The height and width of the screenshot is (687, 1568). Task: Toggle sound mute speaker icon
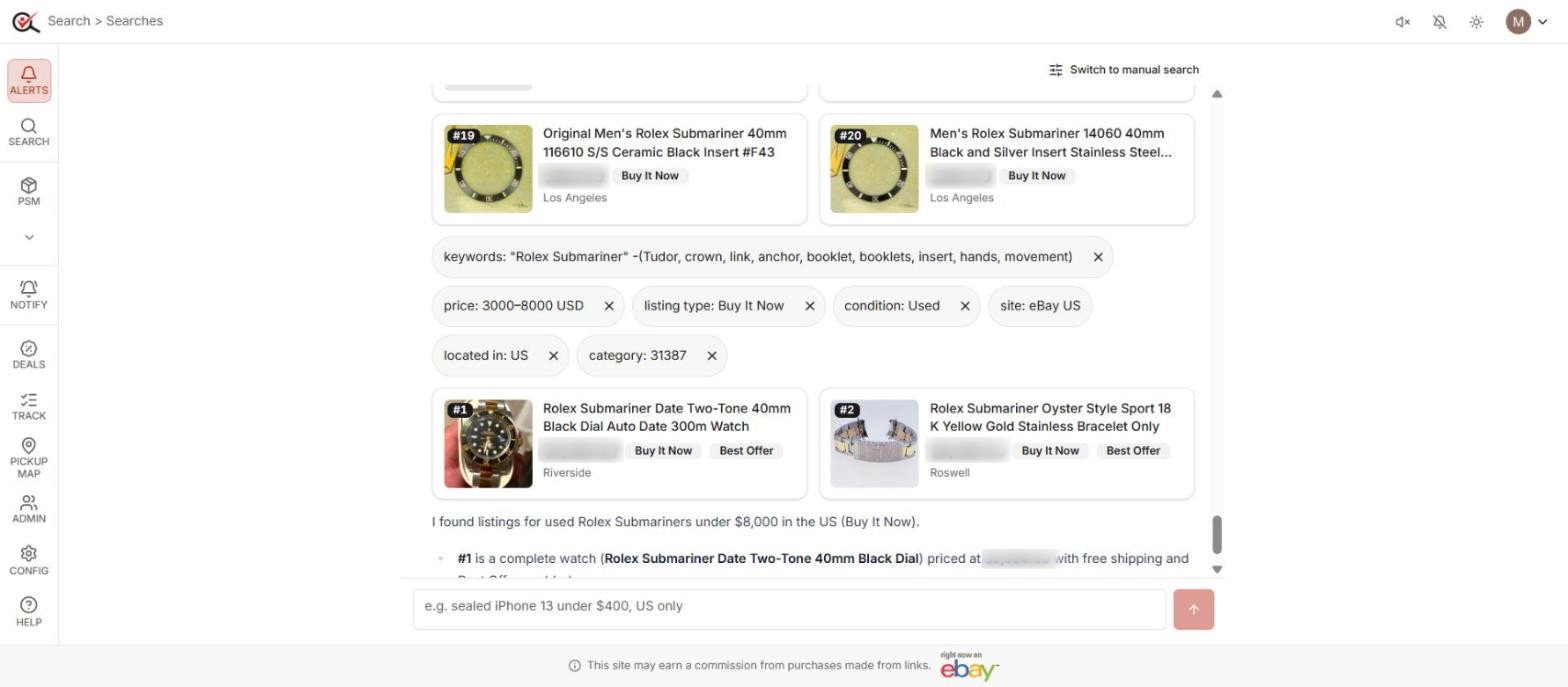point(1402,22)
